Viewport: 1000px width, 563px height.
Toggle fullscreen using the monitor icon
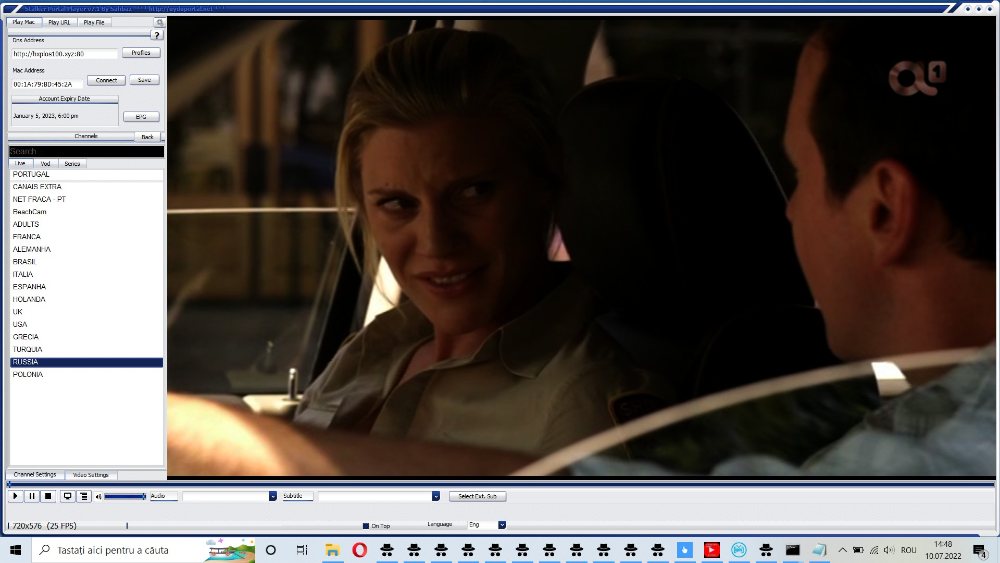tap(67, 496)
